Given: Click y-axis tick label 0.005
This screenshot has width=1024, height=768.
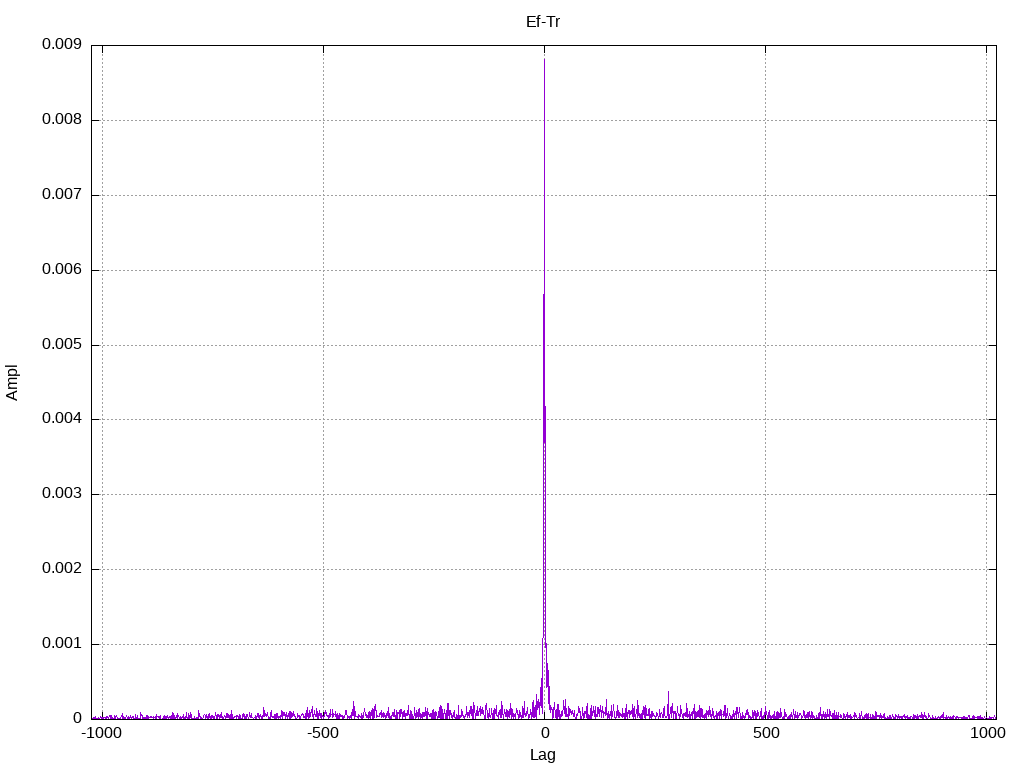Looking at the screenshot, I should (x=62, y=344).
